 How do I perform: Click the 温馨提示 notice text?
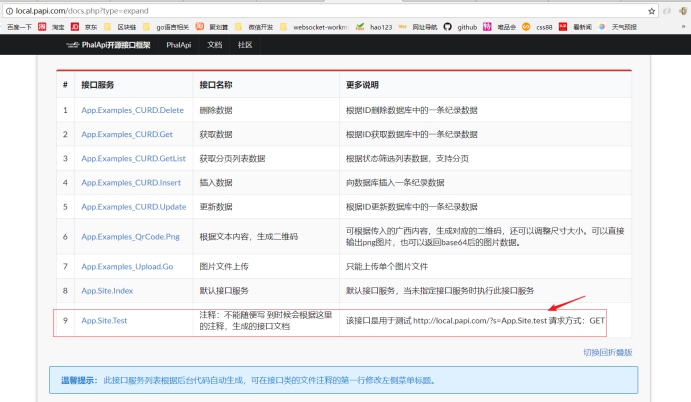pos(248,380)
